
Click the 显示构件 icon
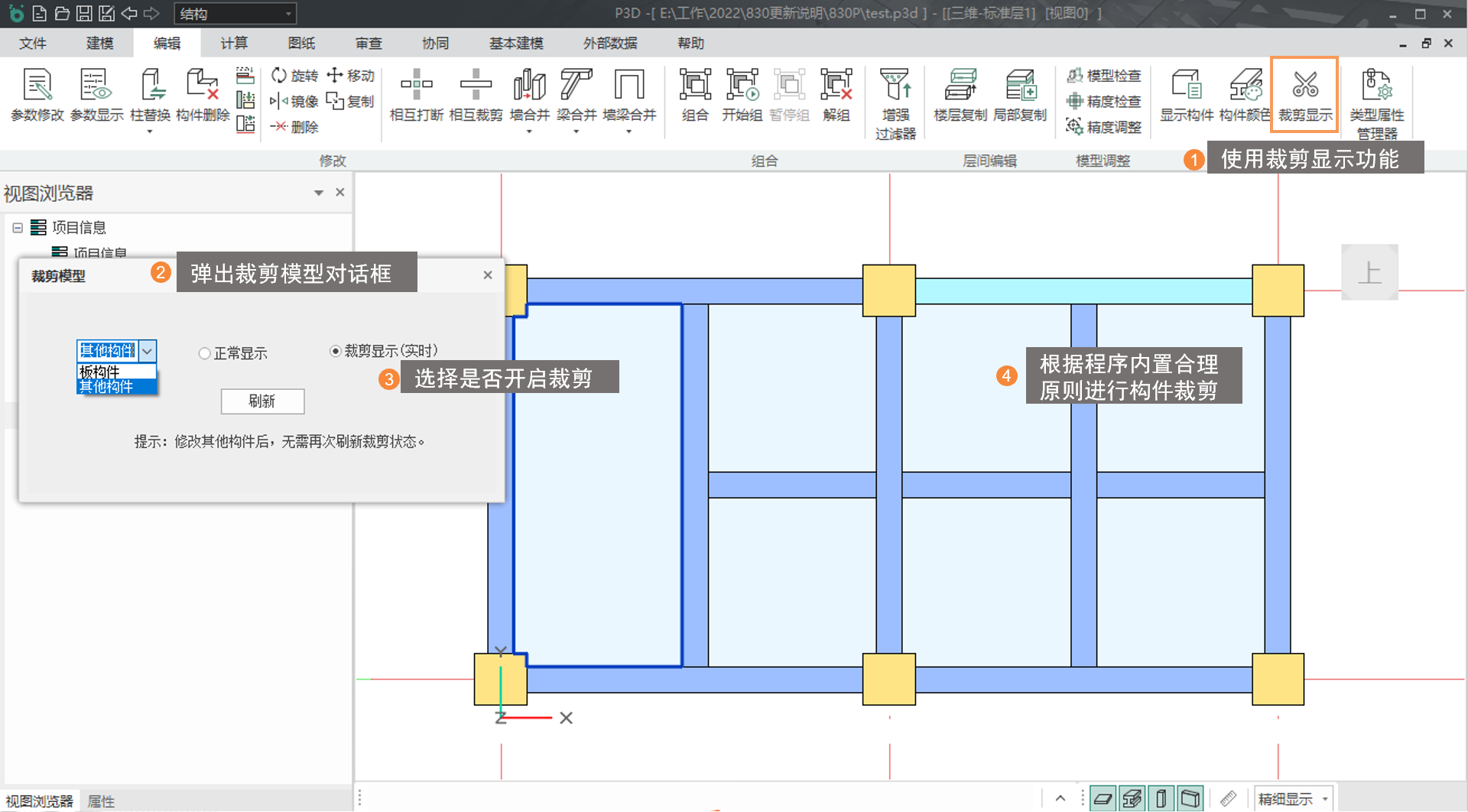point(1186,95)
